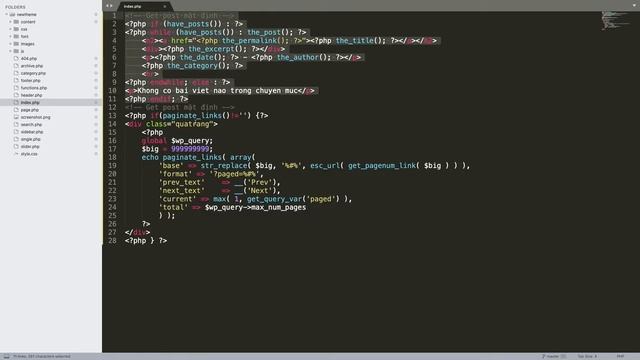Click the FOLDERS sidebar heading
Viewport: 640px width, 360px height.
15,7
